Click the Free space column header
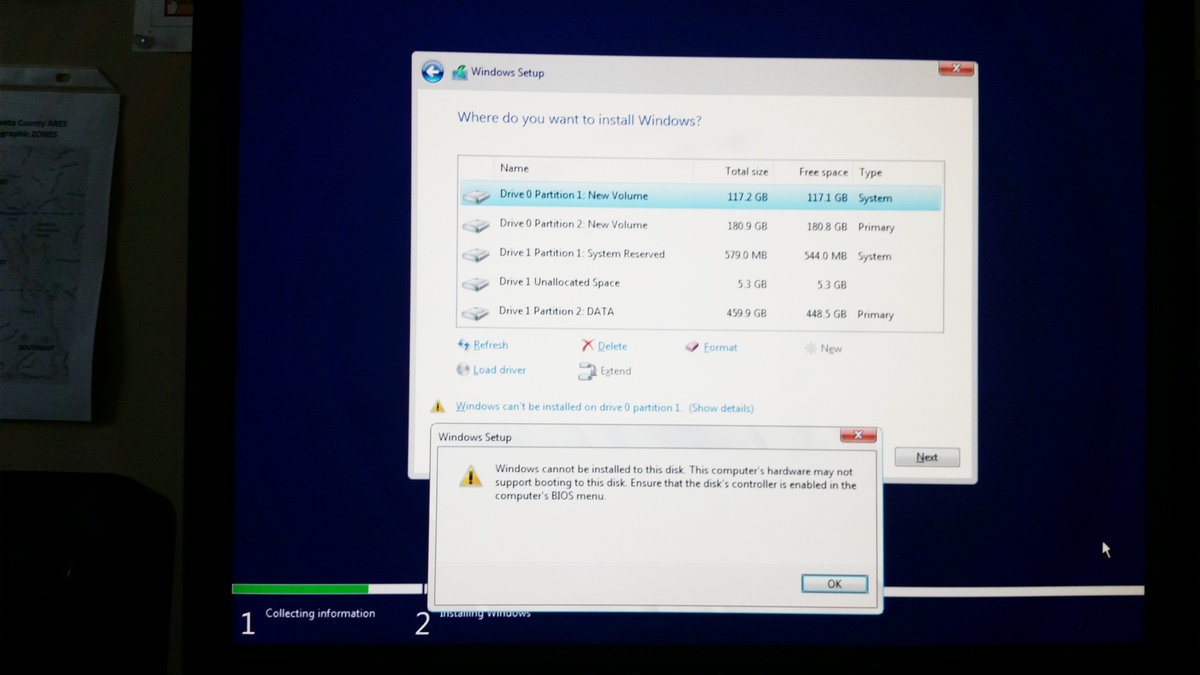Image resolution: width=1200 pixels, height=675 pixels. click(823, 172)
